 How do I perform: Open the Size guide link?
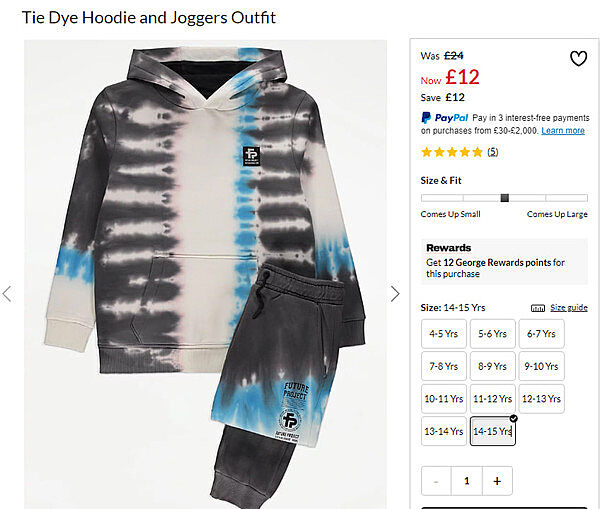569,308
